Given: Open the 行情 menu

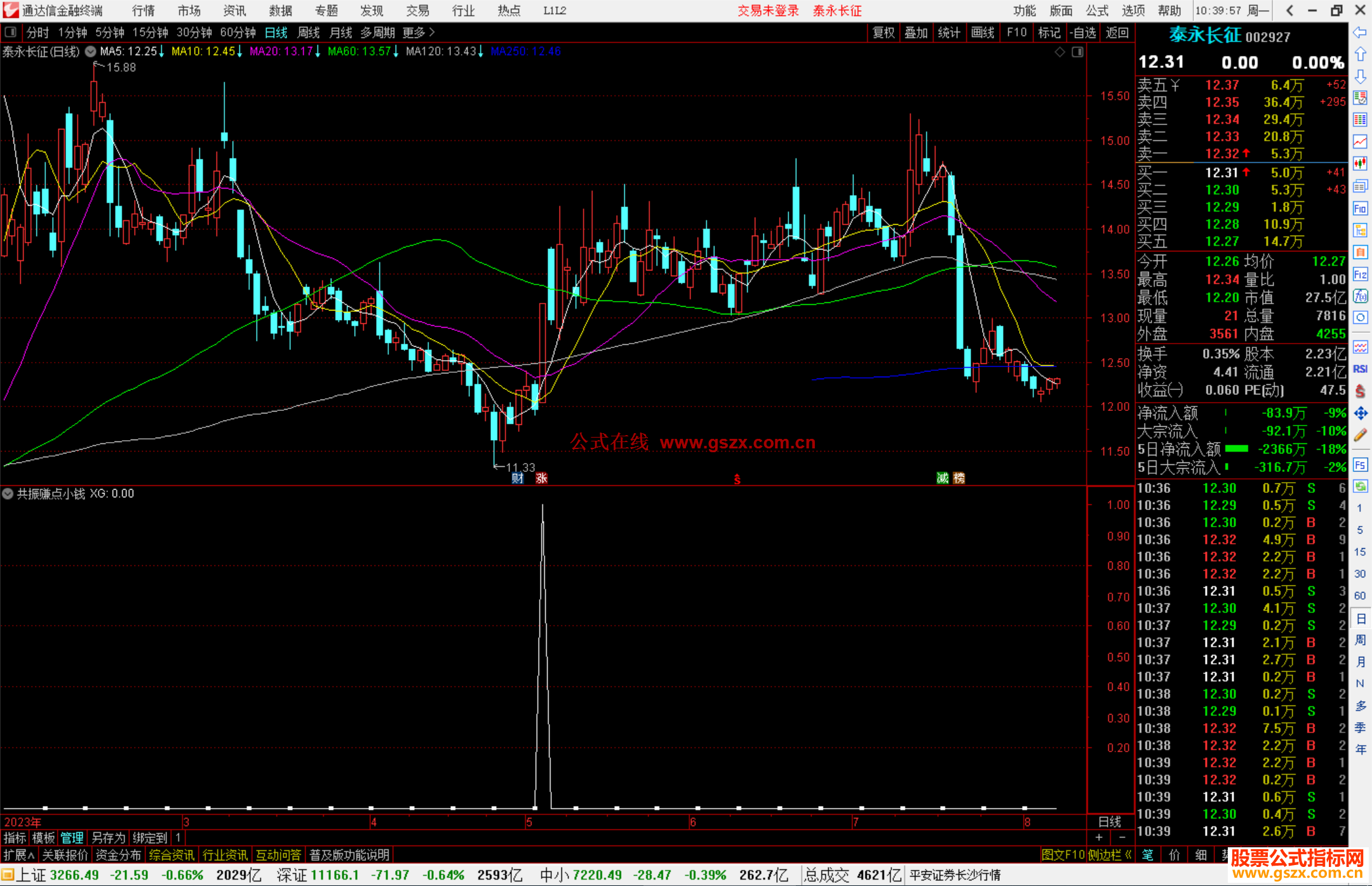Looking at the screenshot, I should click(x=143, y=10).
